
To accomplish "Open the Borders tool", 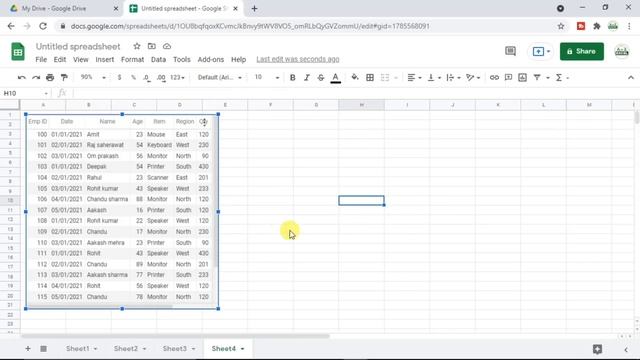I will 370,78.
